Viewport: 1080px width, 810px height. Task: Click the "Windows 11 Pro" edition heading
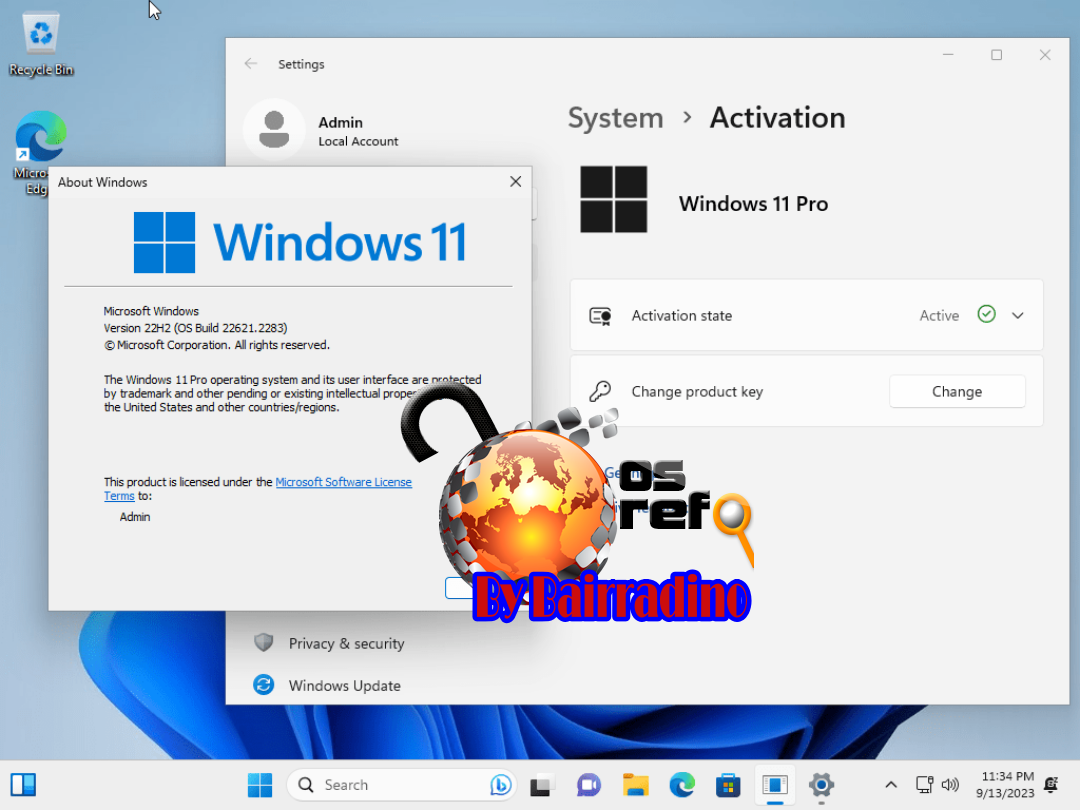tap(754, 204)
